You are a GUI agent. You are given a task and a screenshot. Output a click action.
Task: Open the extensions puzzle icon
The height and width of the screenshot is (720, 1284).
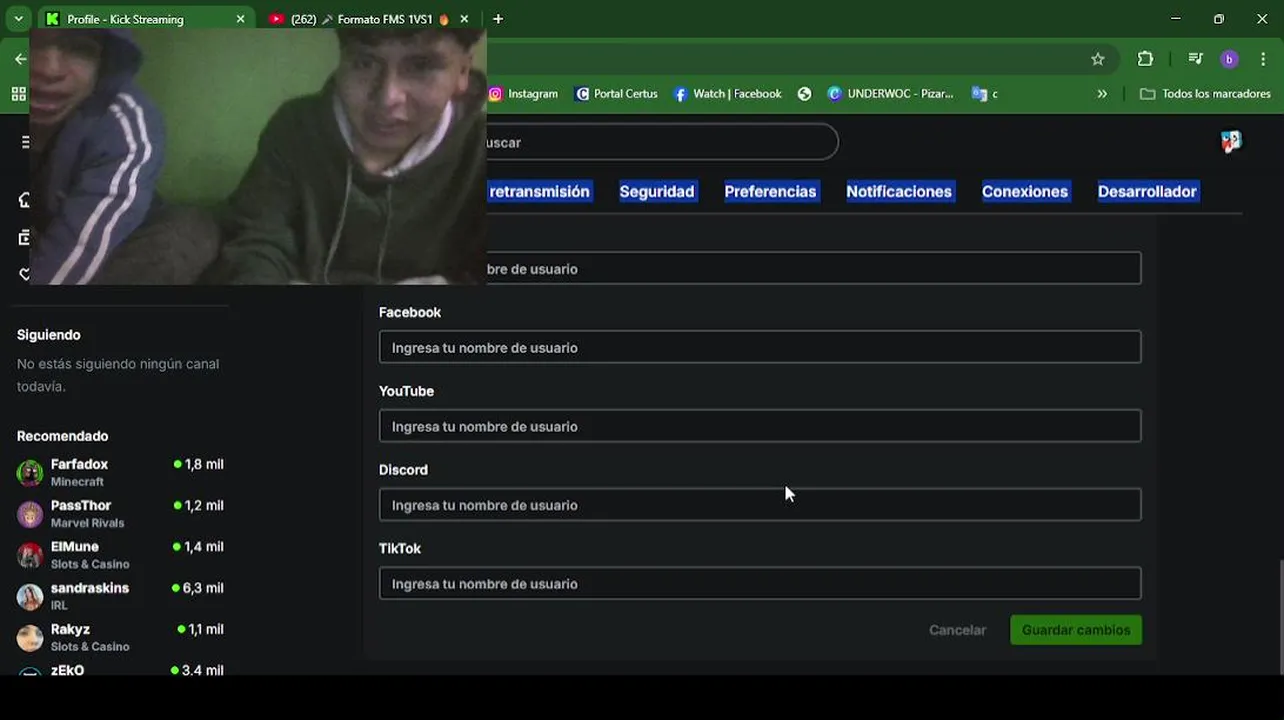1145,59
